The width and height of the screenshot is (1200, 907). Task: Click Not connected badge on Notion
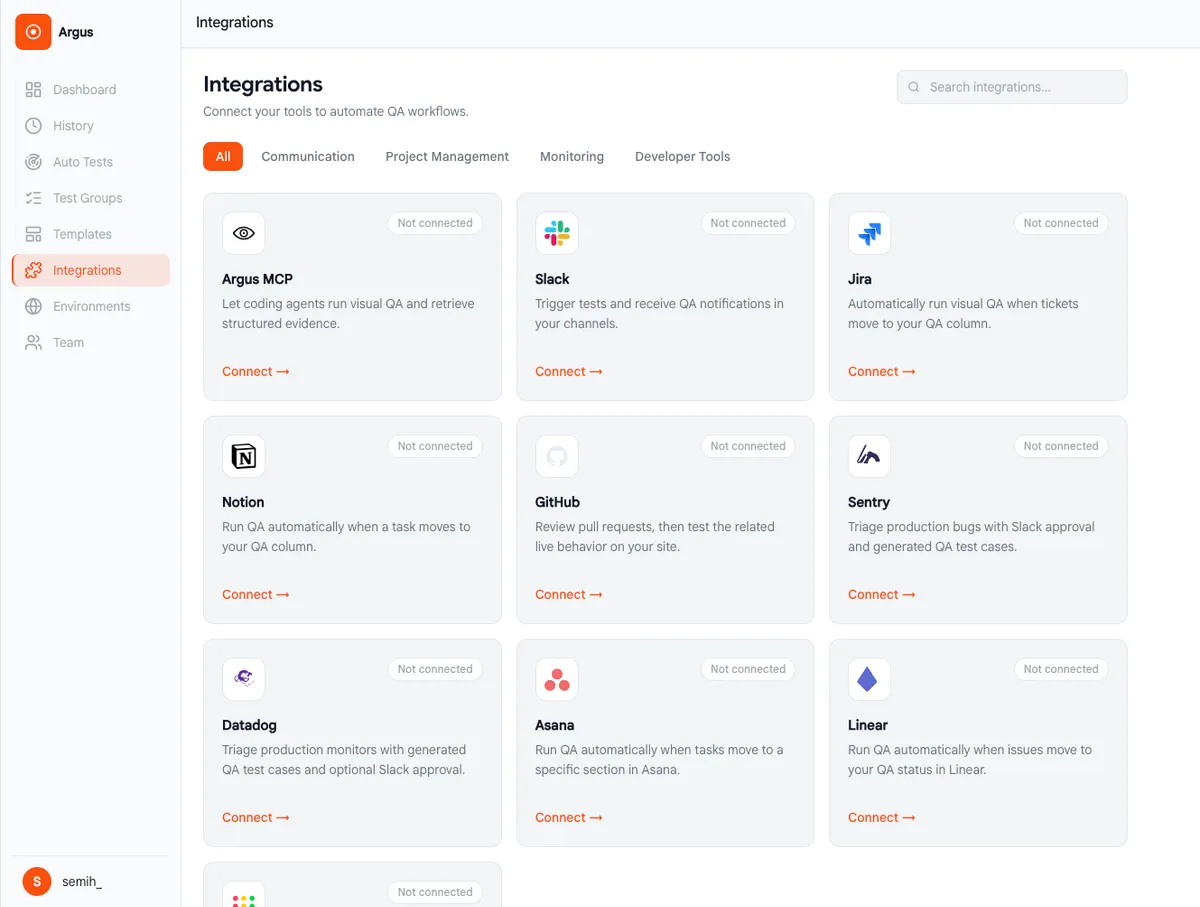coord(435,446)
